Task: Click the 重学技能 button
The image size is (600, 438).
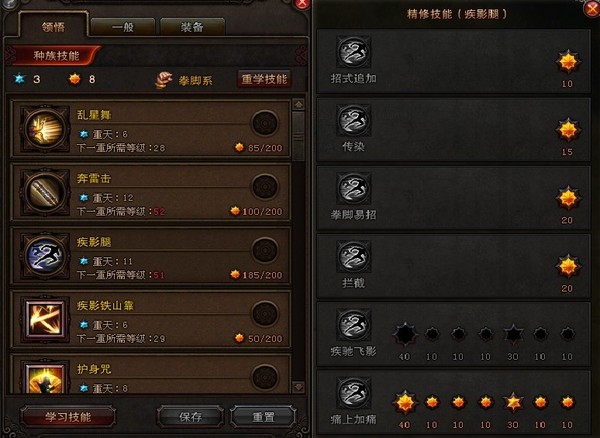Action: (x=264, y=79)
